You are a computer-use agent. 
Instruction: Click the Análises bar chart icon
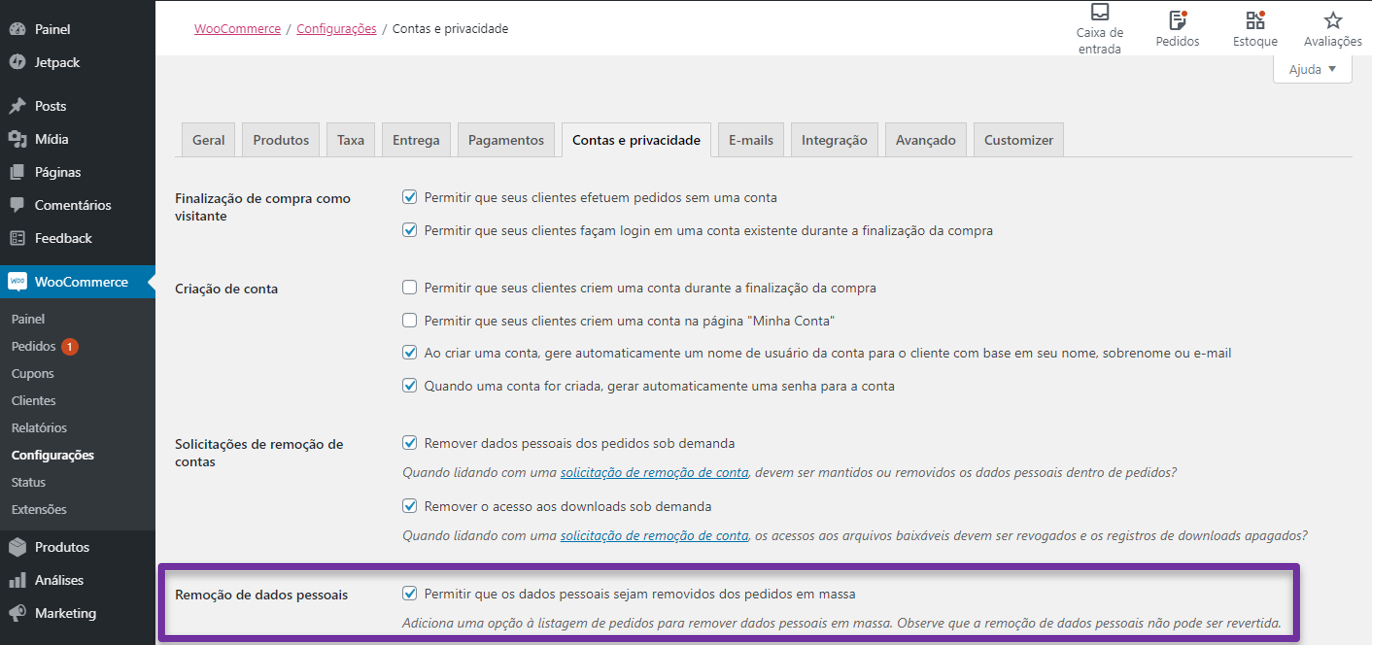point(17,580)
